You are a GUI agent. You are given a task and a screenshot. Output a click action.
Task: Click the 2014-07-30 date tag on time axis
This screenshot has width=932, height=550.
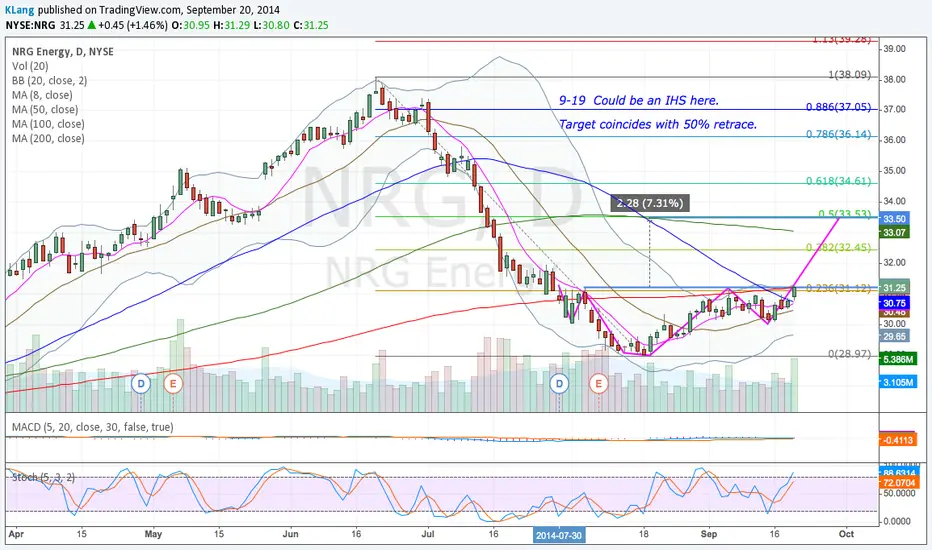tap(559, 535)
